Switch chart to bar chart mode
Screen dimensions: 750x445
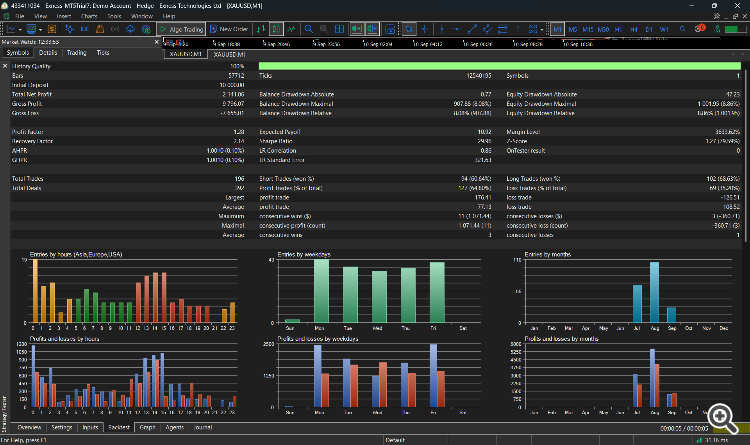coord(261,29)
